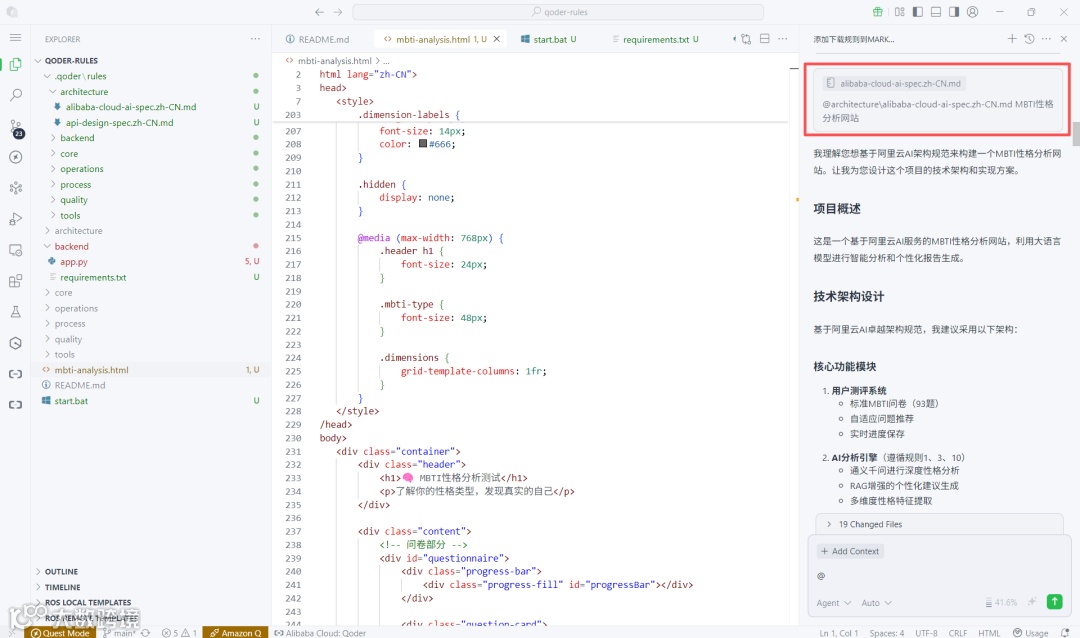Collapse the .qoder\rules folder
Screen dimensions: 1080x638
[x=81, y=76]
